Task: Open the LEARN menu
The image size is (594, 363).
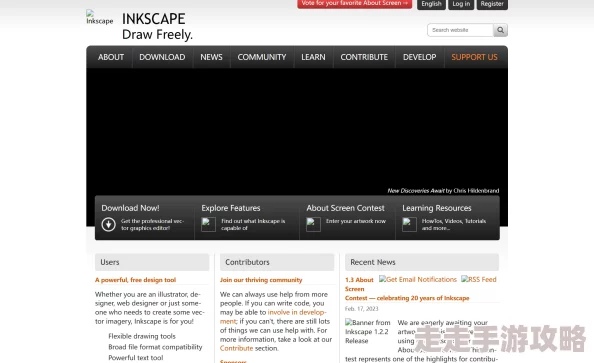Action: pyautogui.click(x=313, y=57)
